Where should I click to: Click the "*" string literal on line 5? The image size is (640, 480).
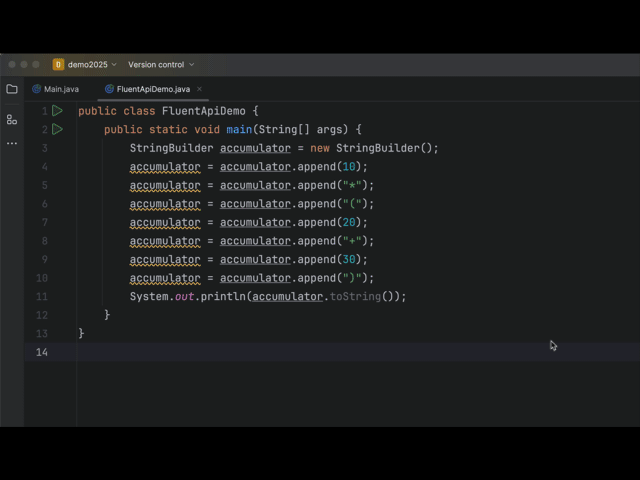click(x=352, y=185)
